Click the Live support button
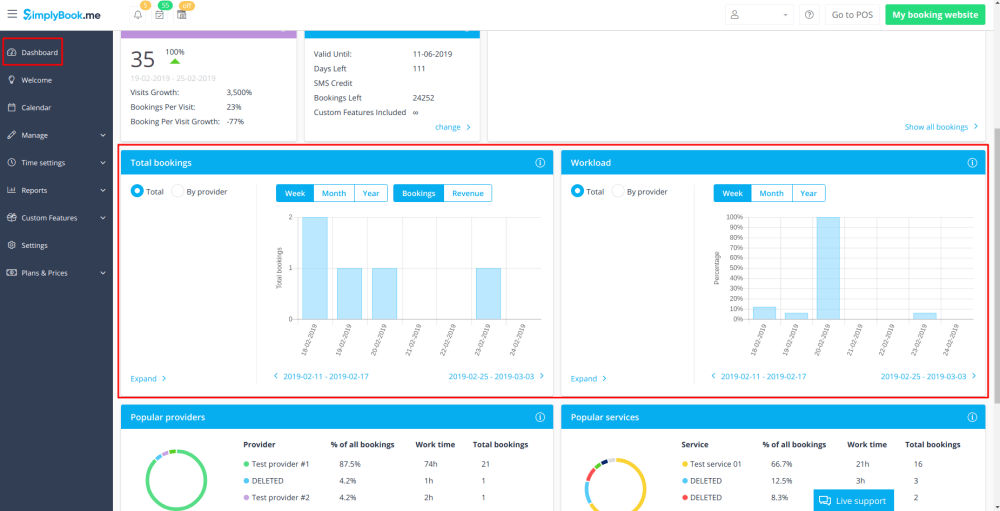Screen dimensions: 1000x511 854,501
